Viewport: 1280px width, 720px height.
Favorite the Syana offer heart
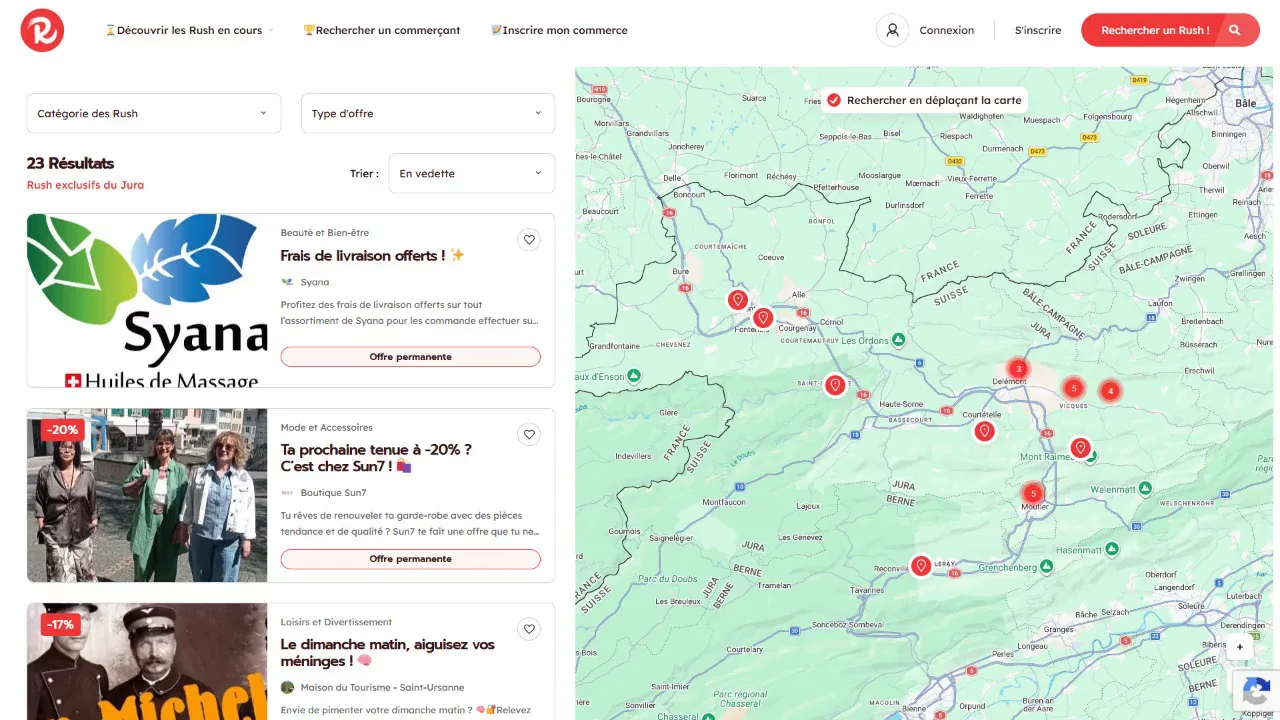[529, 239]
